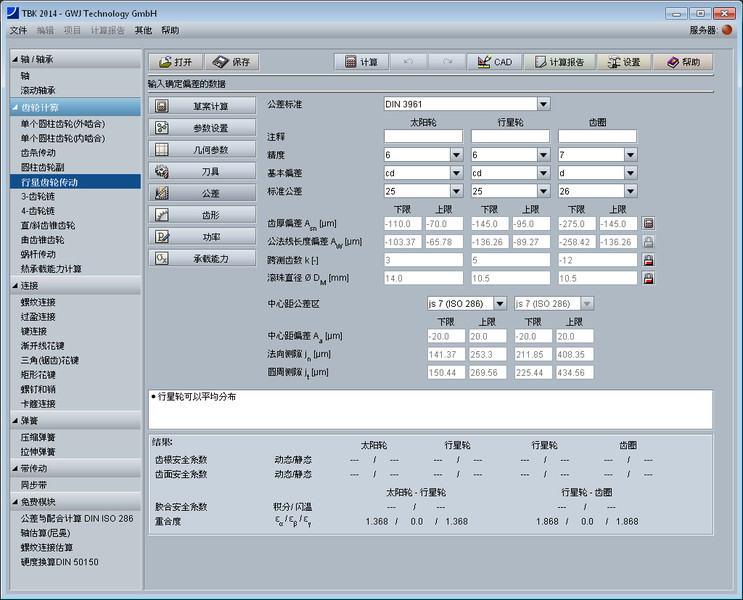Open the 其他 menu
Viewport: 743px width, 600px height.
point(143,31)
